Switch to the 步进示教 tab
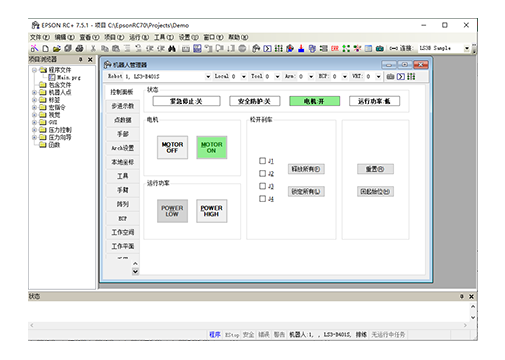This screenshot has height=360, width=505. tap(123, 106)
